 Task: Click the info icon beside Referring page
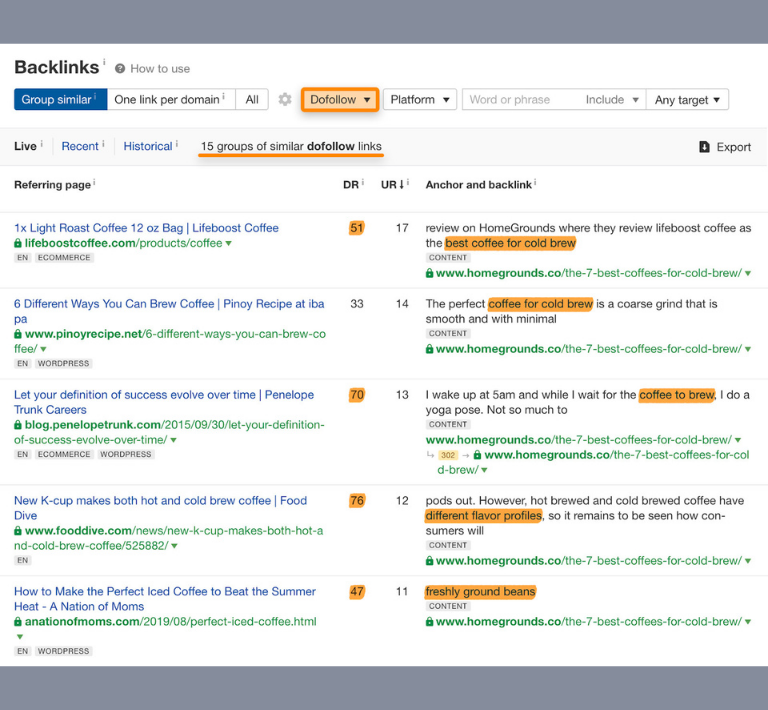tap(94, 183)
